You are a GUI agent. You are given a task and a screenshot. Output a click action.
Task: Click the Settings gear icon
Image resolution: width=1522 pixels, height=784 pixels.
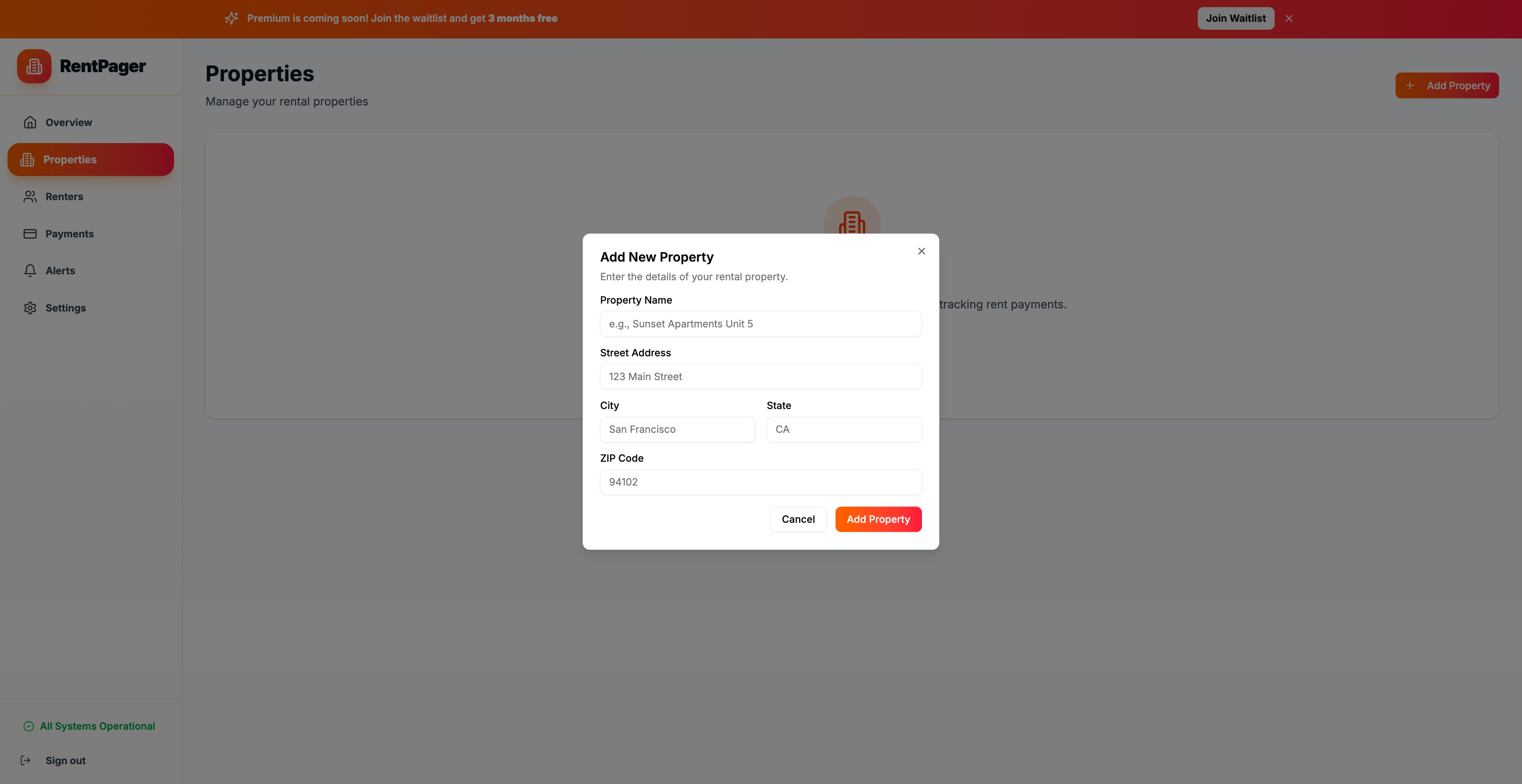(30, 308)
